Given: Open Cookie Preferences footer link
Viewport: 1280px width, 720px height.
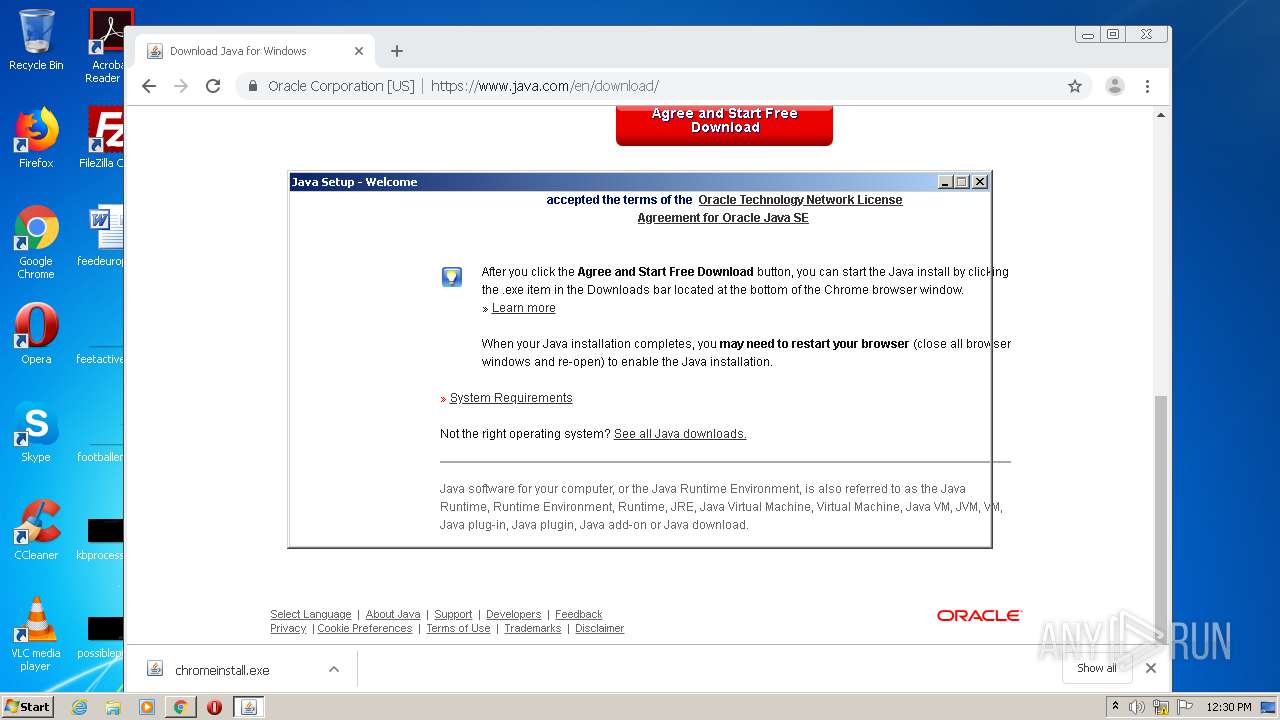Looking at the screenshot, I should pyautogui.click(x=365, y=628).
